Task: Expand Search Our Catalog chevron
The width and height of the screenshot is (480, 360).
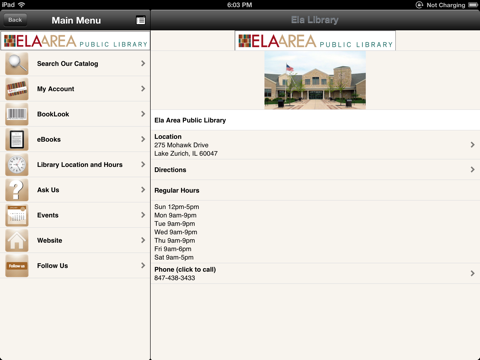Action: pyautogui.click(x=143, y=63)
